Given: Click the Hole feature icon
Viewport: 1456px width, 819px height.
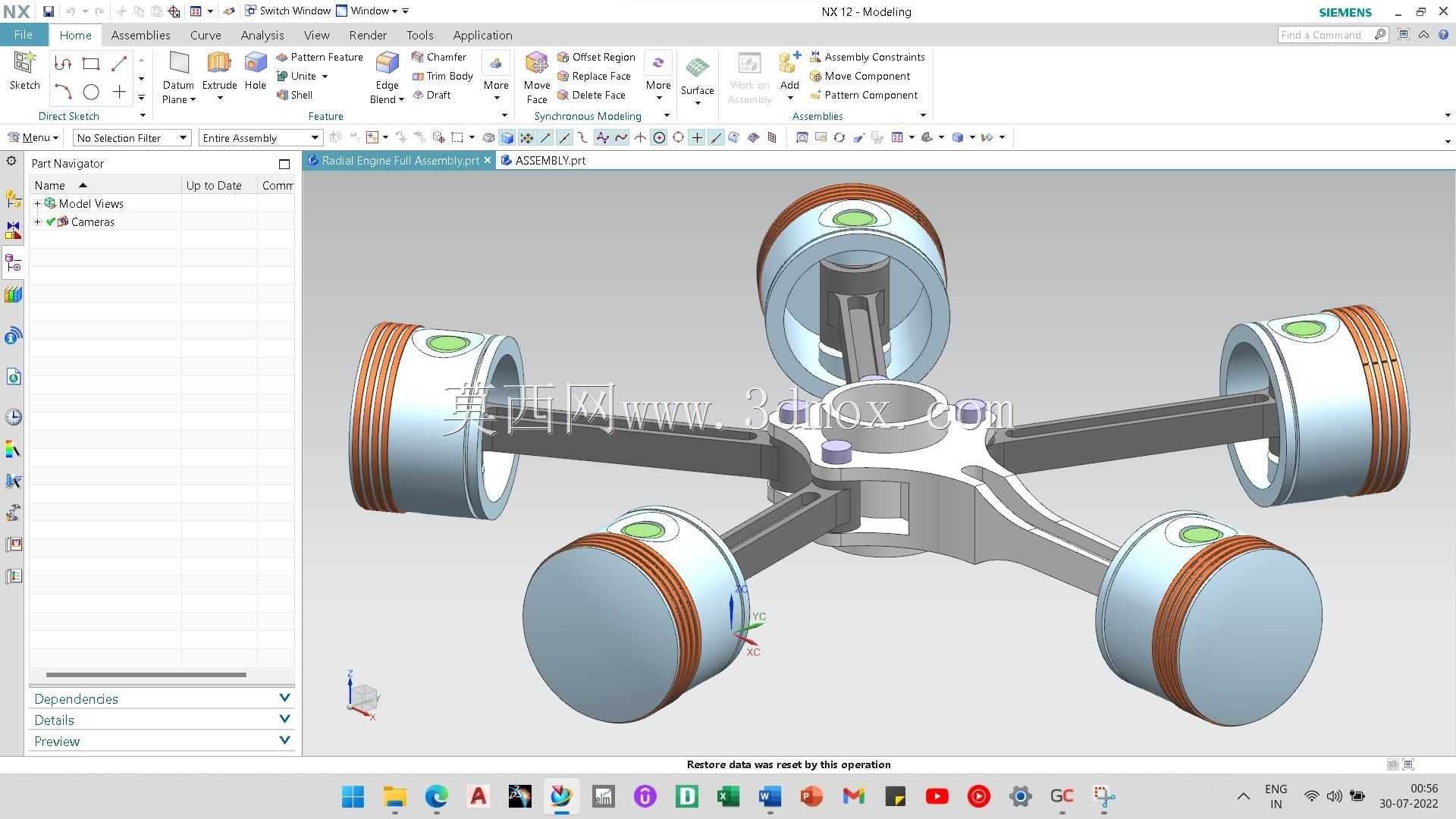Looking at the screenshot, I should (256, 71).
